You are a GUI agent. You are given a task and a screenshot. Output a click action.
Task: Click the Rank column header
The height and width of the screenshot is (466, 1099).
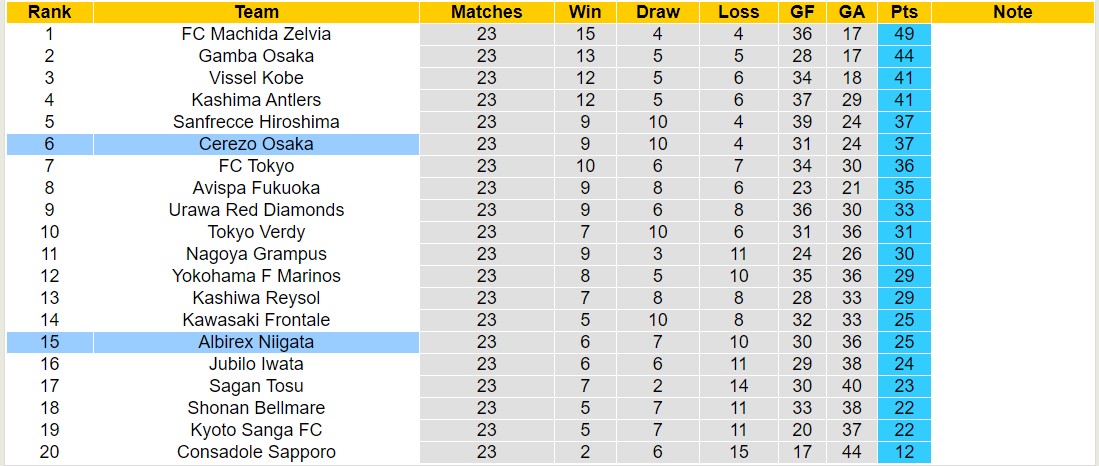49,12
